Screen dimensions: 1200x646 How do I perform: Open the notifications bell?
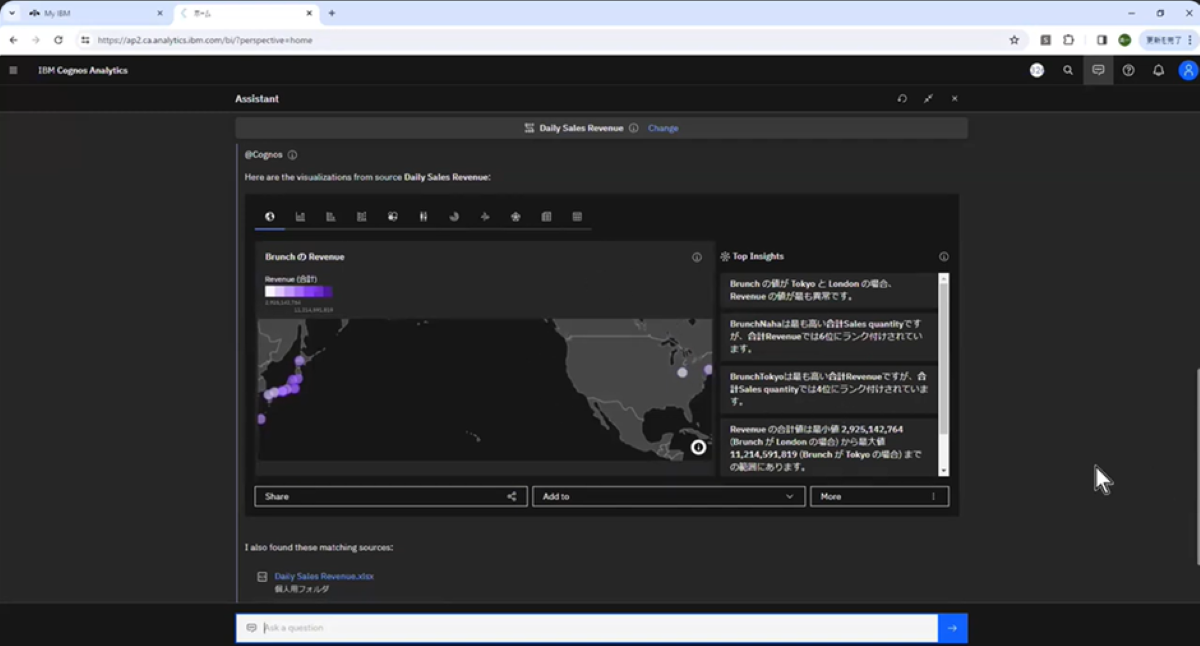tap(1158, 70)
